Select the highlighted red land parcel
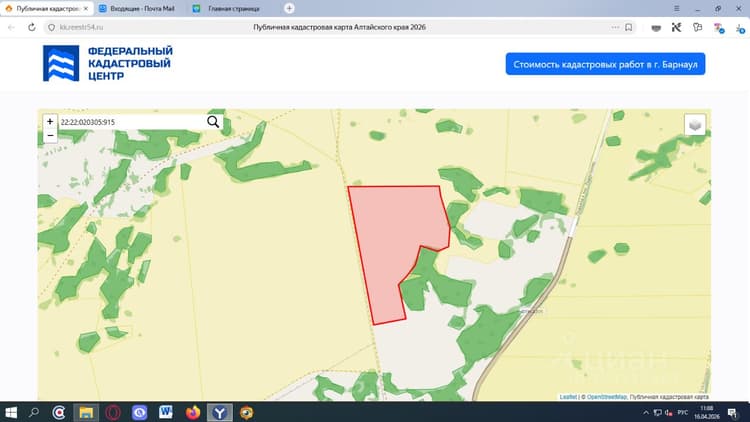Viewport: 750px width, 422px height. (392, 239)
